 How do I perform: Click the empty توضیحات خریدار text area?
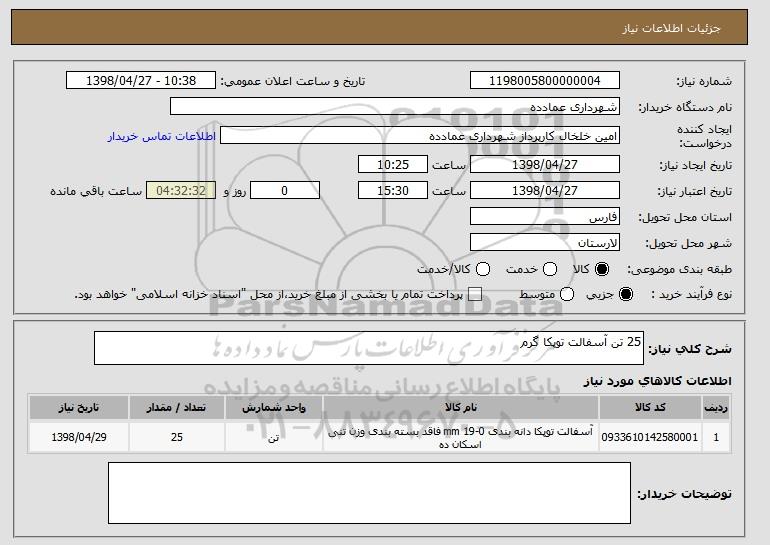369,493
